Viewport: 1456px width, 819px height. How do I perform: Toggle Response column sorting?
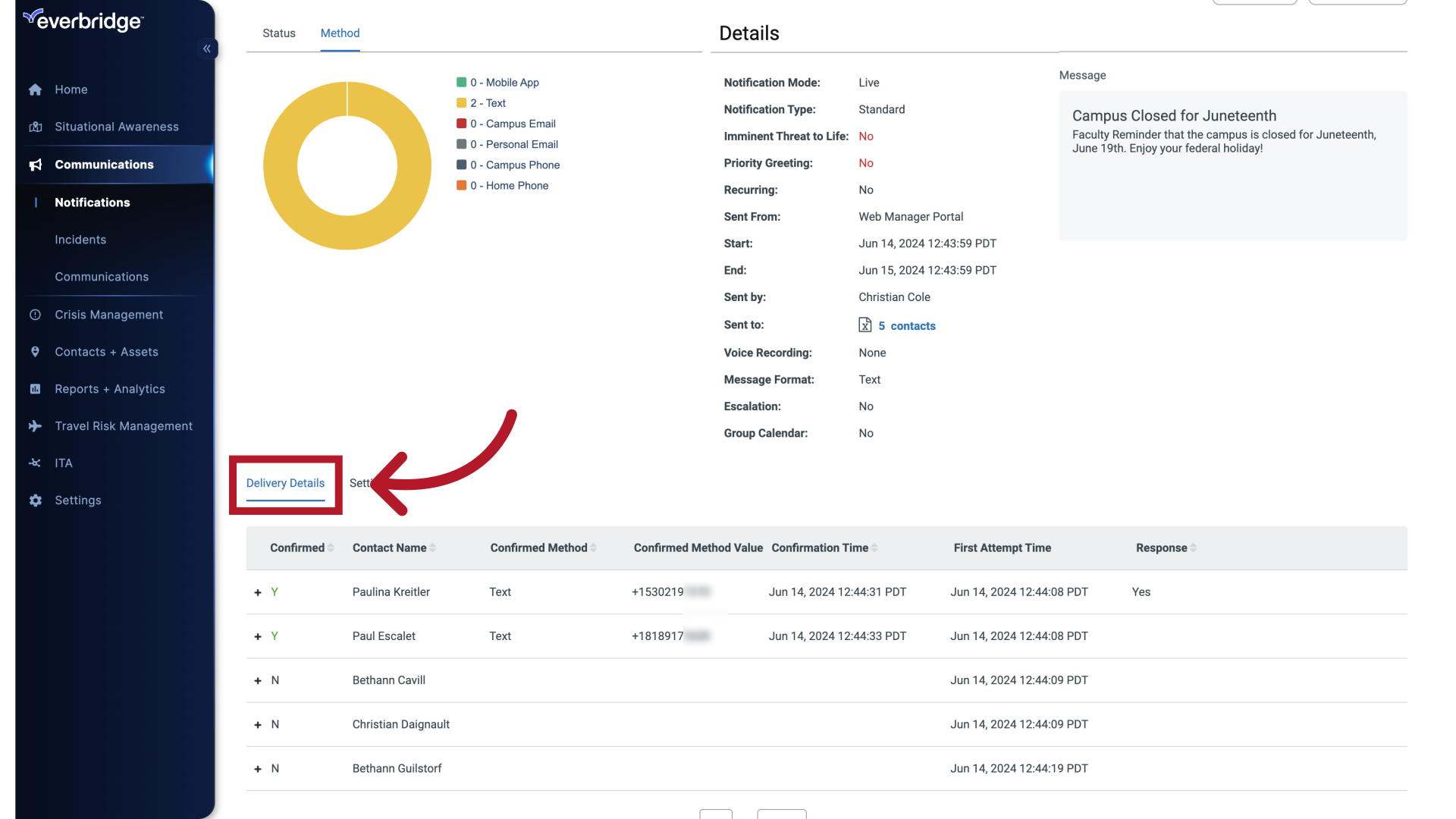tap(1191, 548)
